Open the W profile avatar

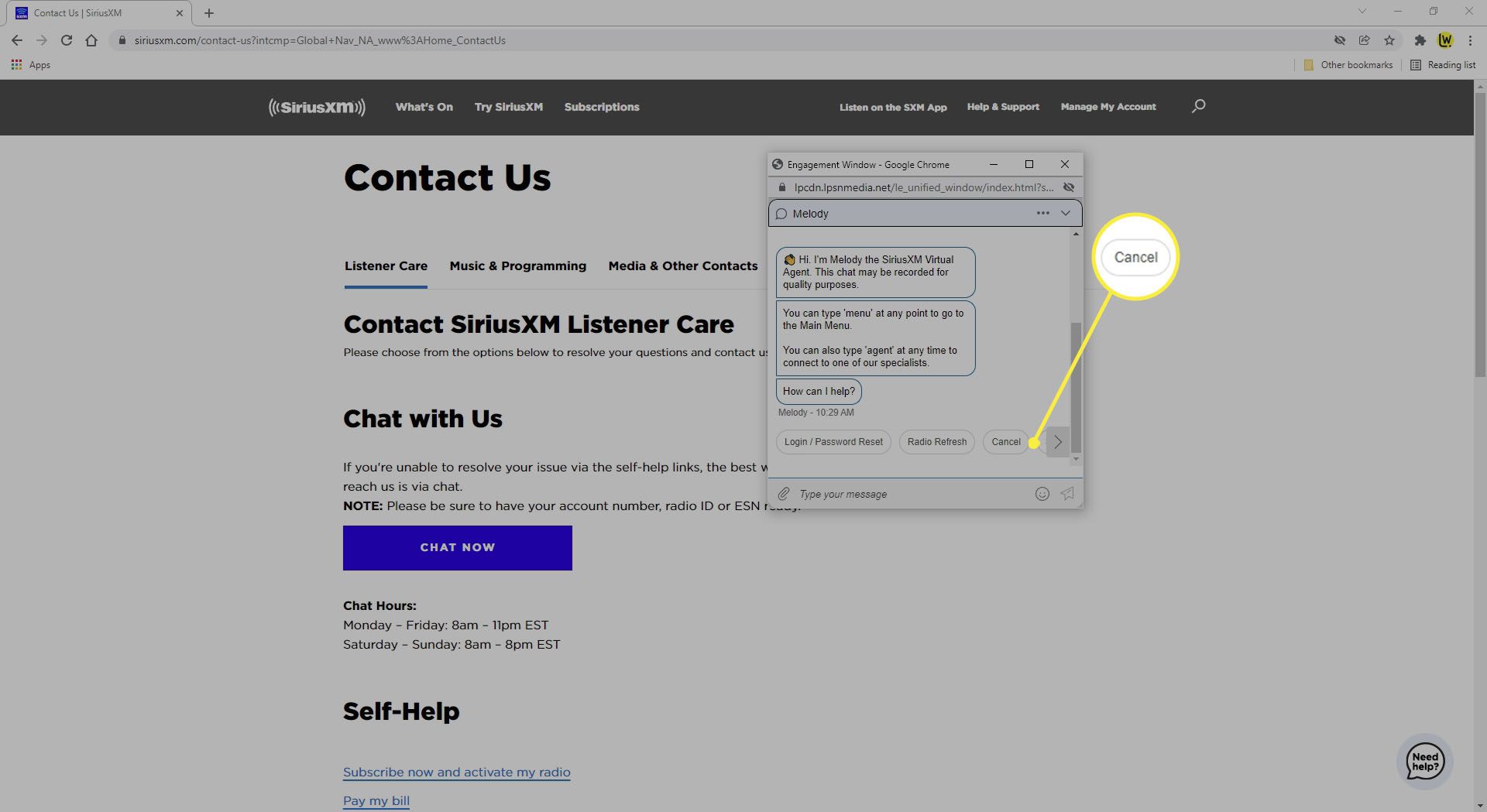(x=1445, y=40)
